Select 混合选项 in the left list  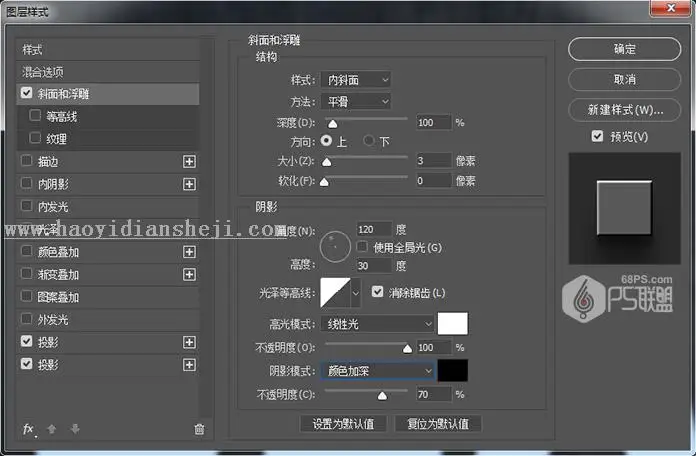coord(43,72)
